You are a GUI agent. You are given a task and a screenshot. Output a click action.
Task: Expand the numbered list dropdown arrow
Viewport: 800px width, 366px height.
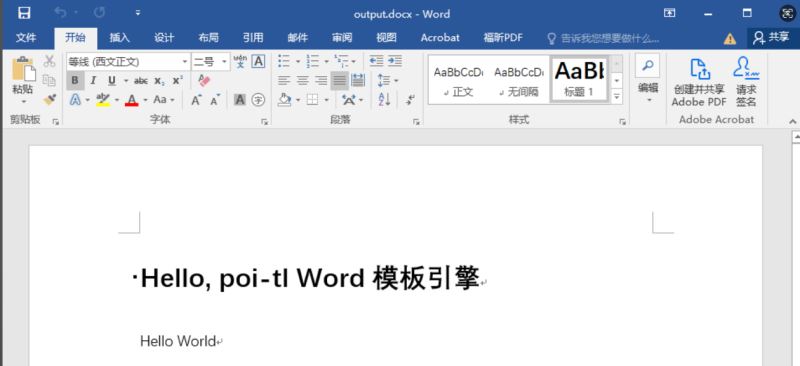326,62
